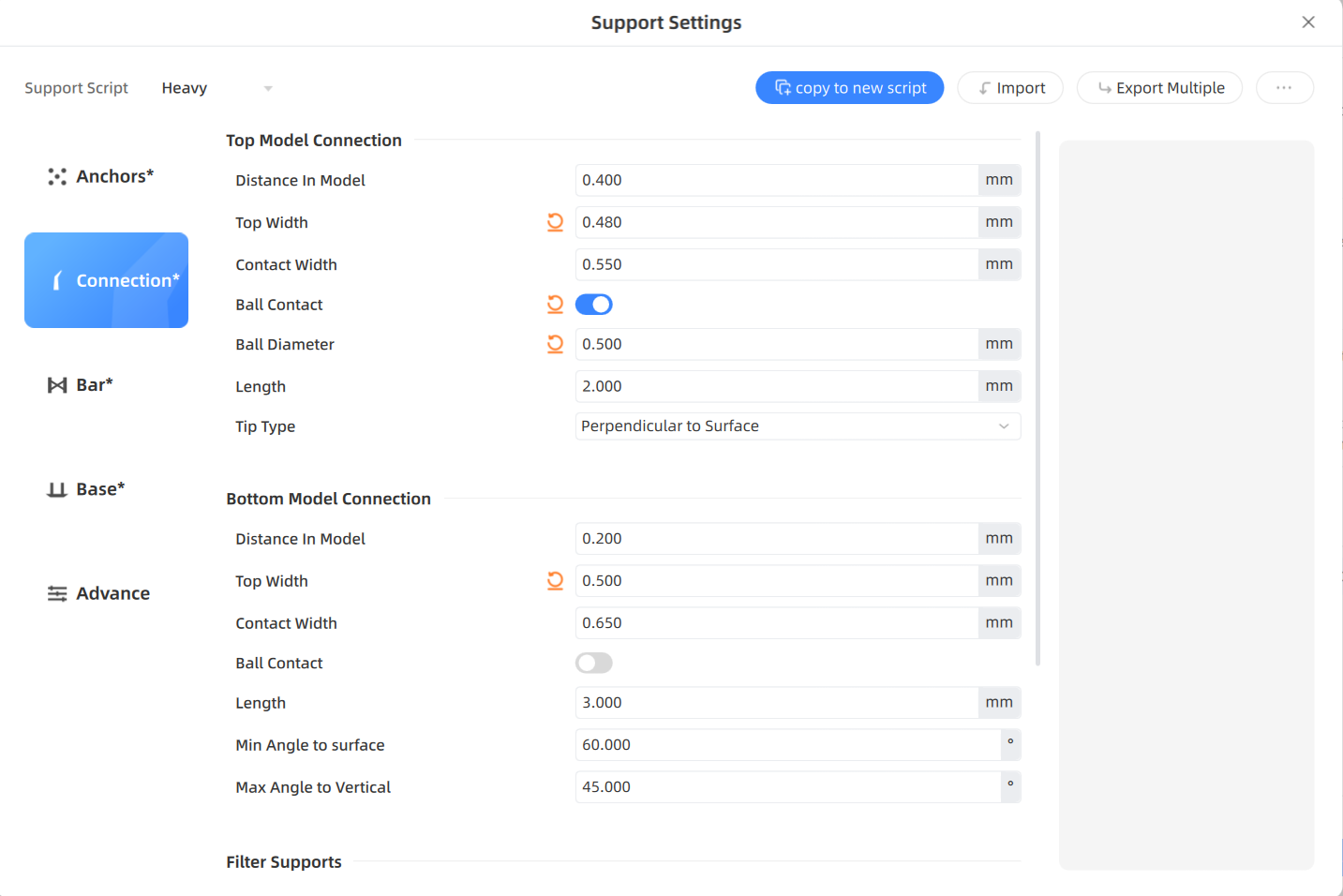Click the settings panel vertical scrollbar
The height and width of the screenshot is (896, 1343).
click(1037, 398)
